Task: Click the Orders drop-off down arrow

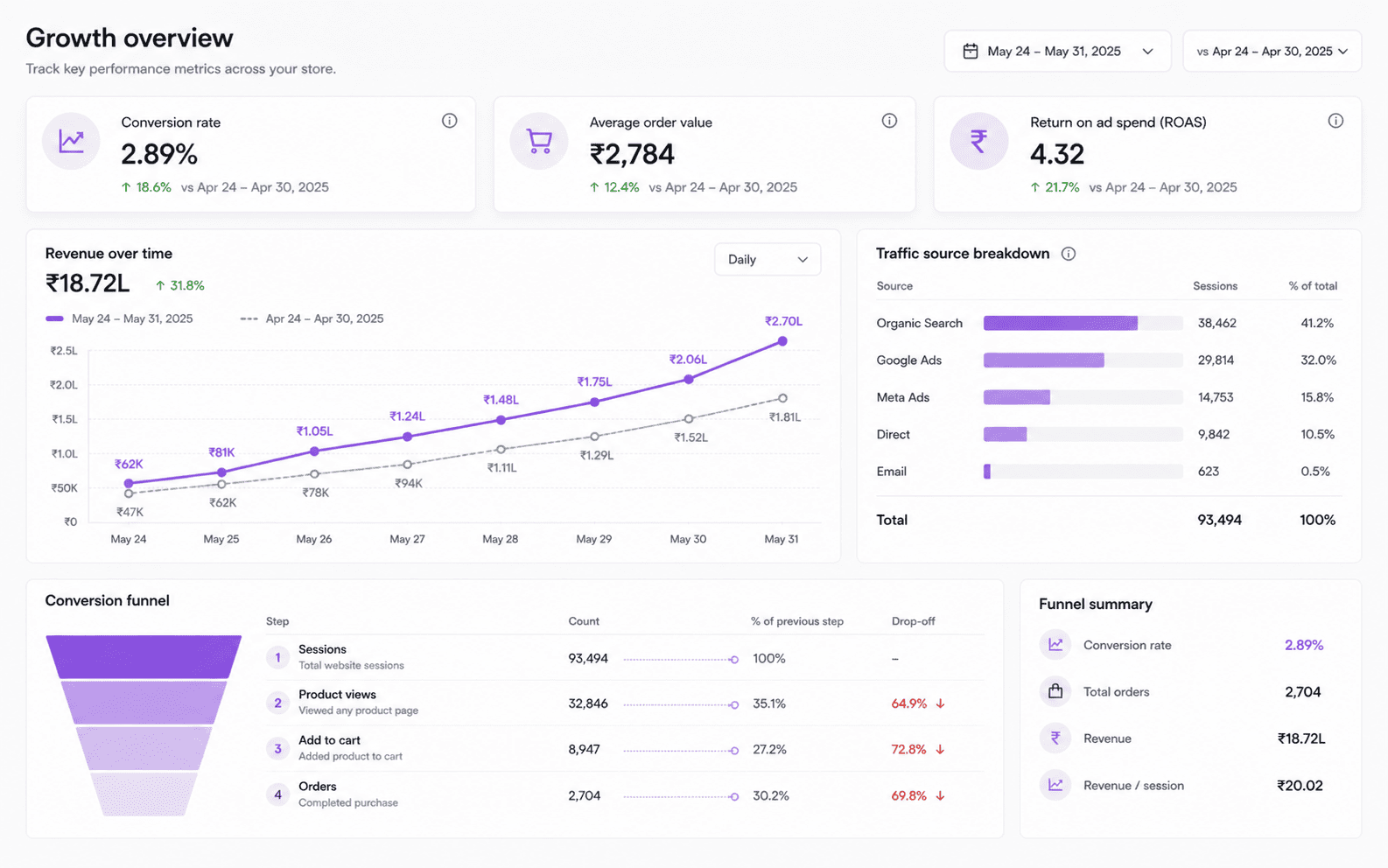Action: tap(940, 796)
